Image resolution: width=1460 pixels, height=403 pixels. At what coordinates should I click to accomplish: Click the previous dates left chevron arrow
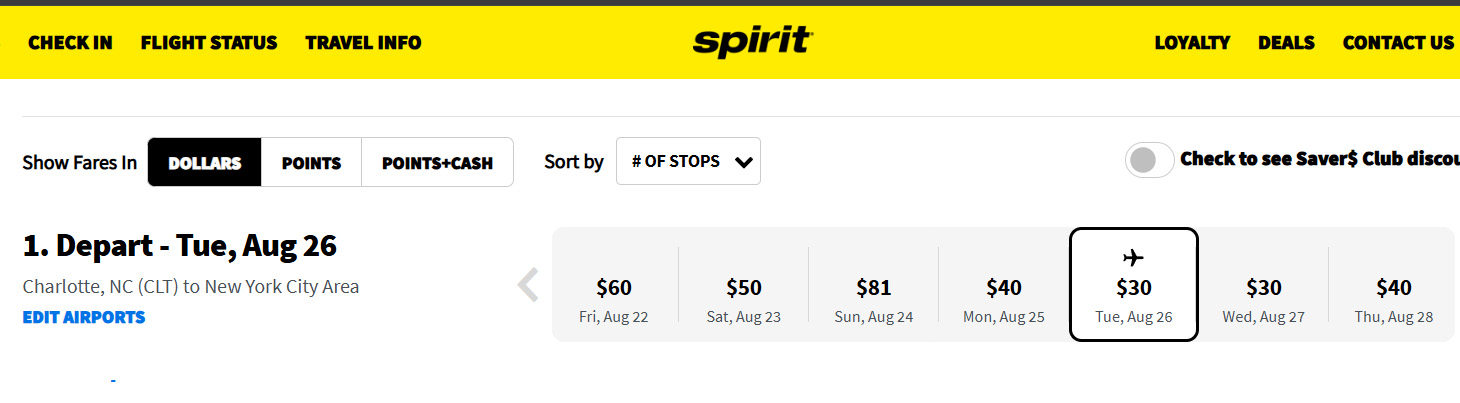(527, 285)
